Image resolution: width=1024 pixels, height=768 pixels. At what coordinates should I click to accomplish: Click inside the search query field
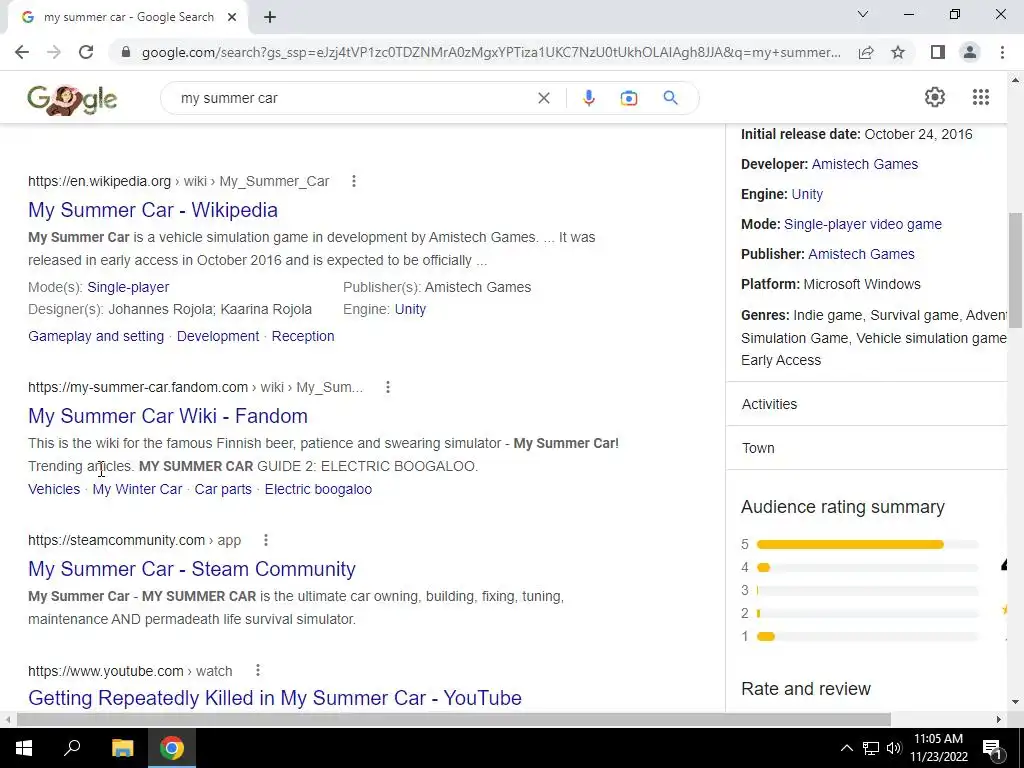[x=353, y=98]
